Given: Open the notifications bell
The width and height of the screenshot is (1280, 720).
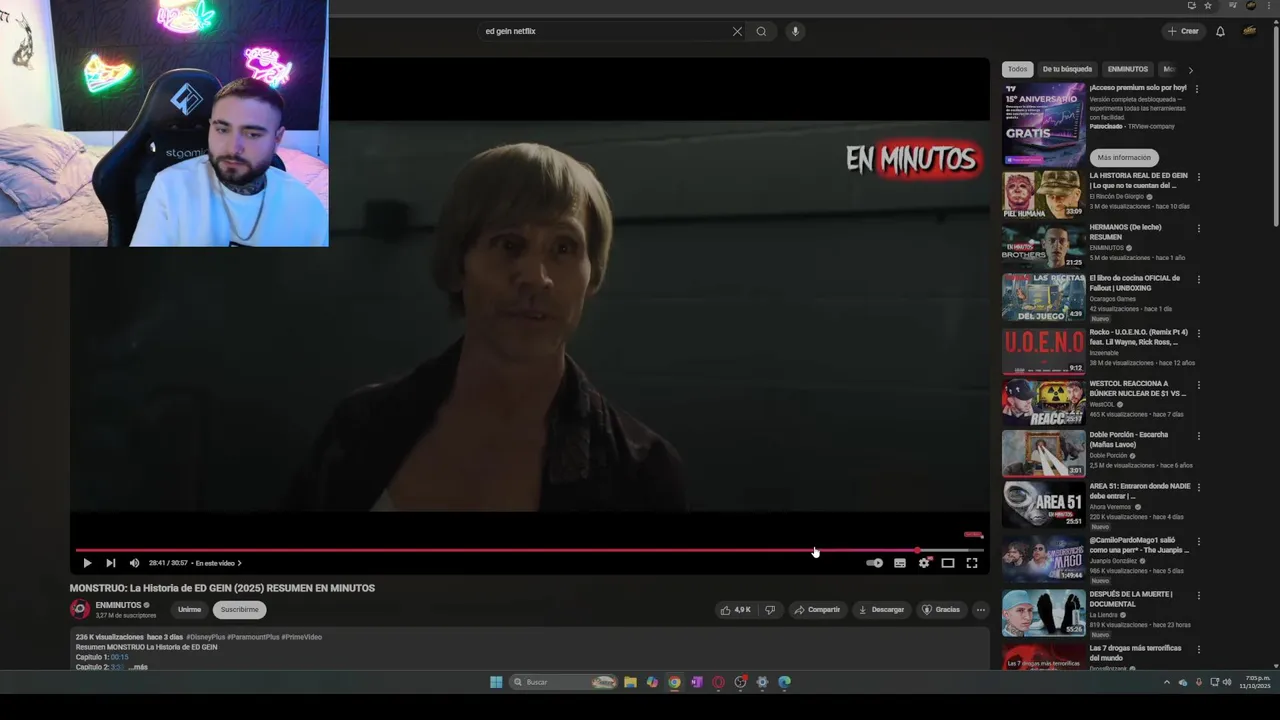Looking at the screenshot, I should coord(1220,31).
